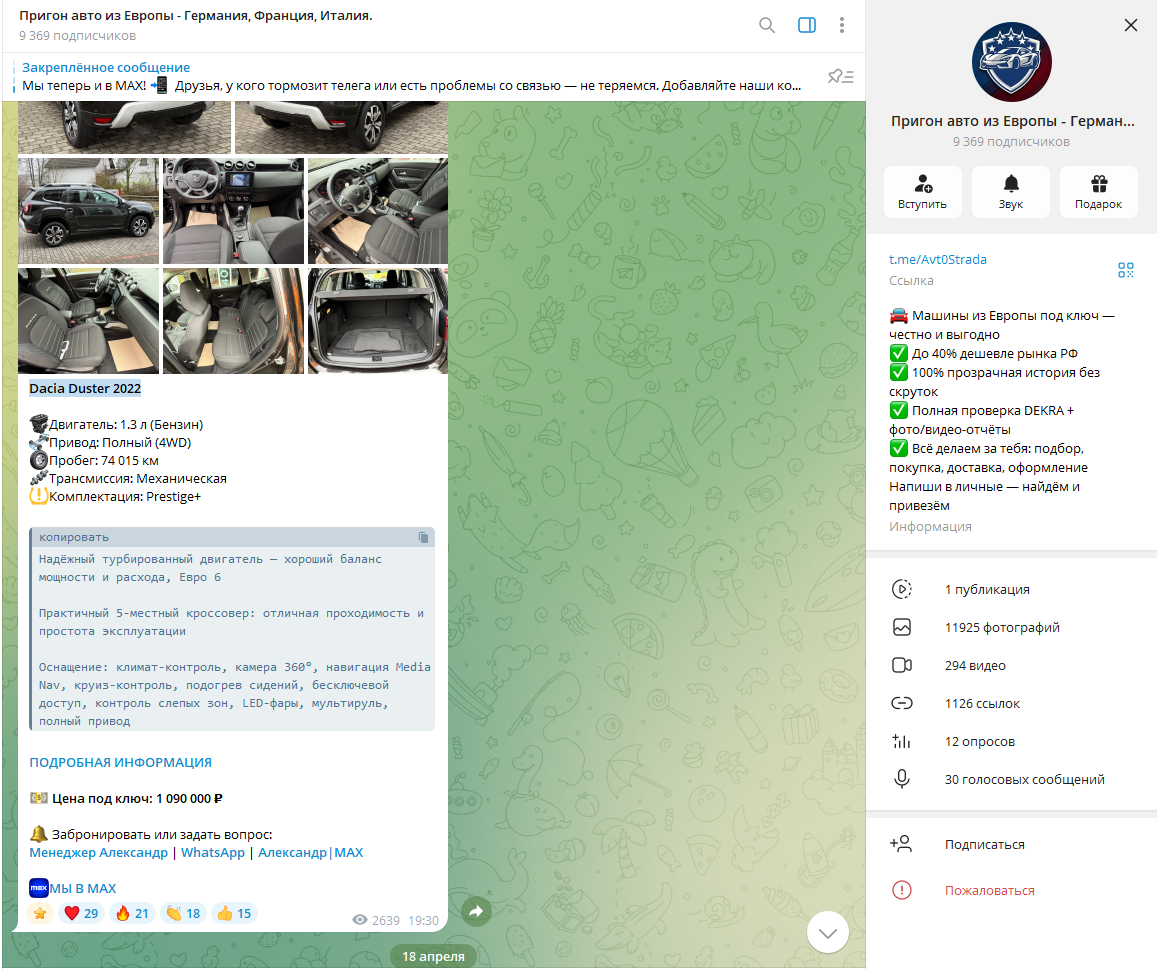Open the open trunk photo
The height and width of the screenshot is (970, 1157).
[x=378, y=321]
